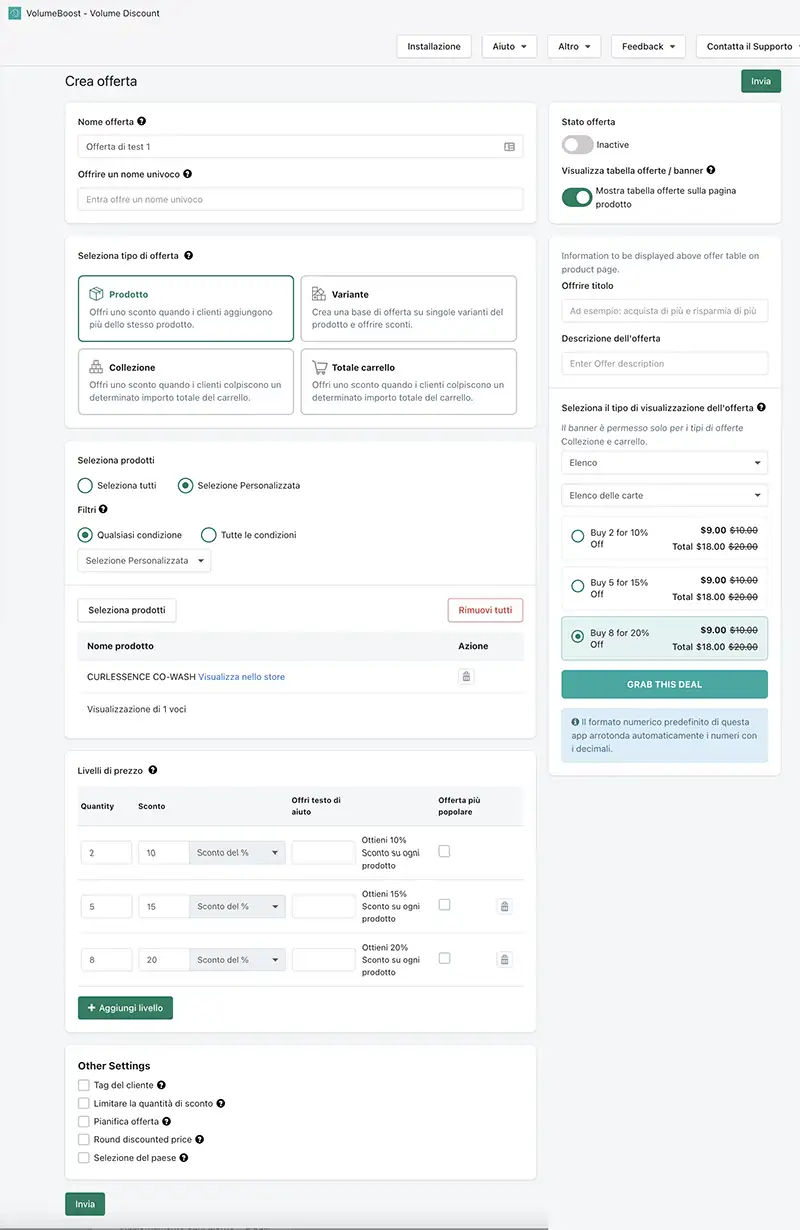Viewport: 800px width, 1230px height.
Task: Click the Aggiungi livello button
Action: tap(126, 1008)
